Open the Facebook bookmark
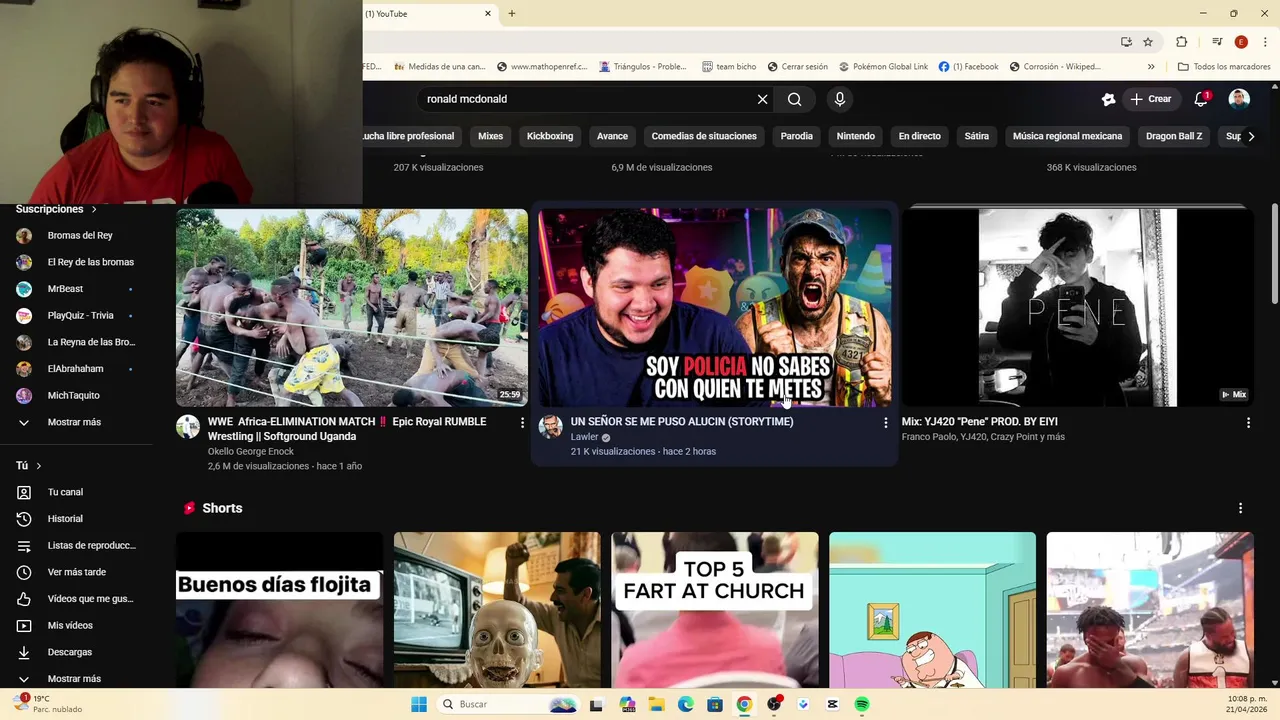Viewport: 1280px width, 720px height. 968,67
